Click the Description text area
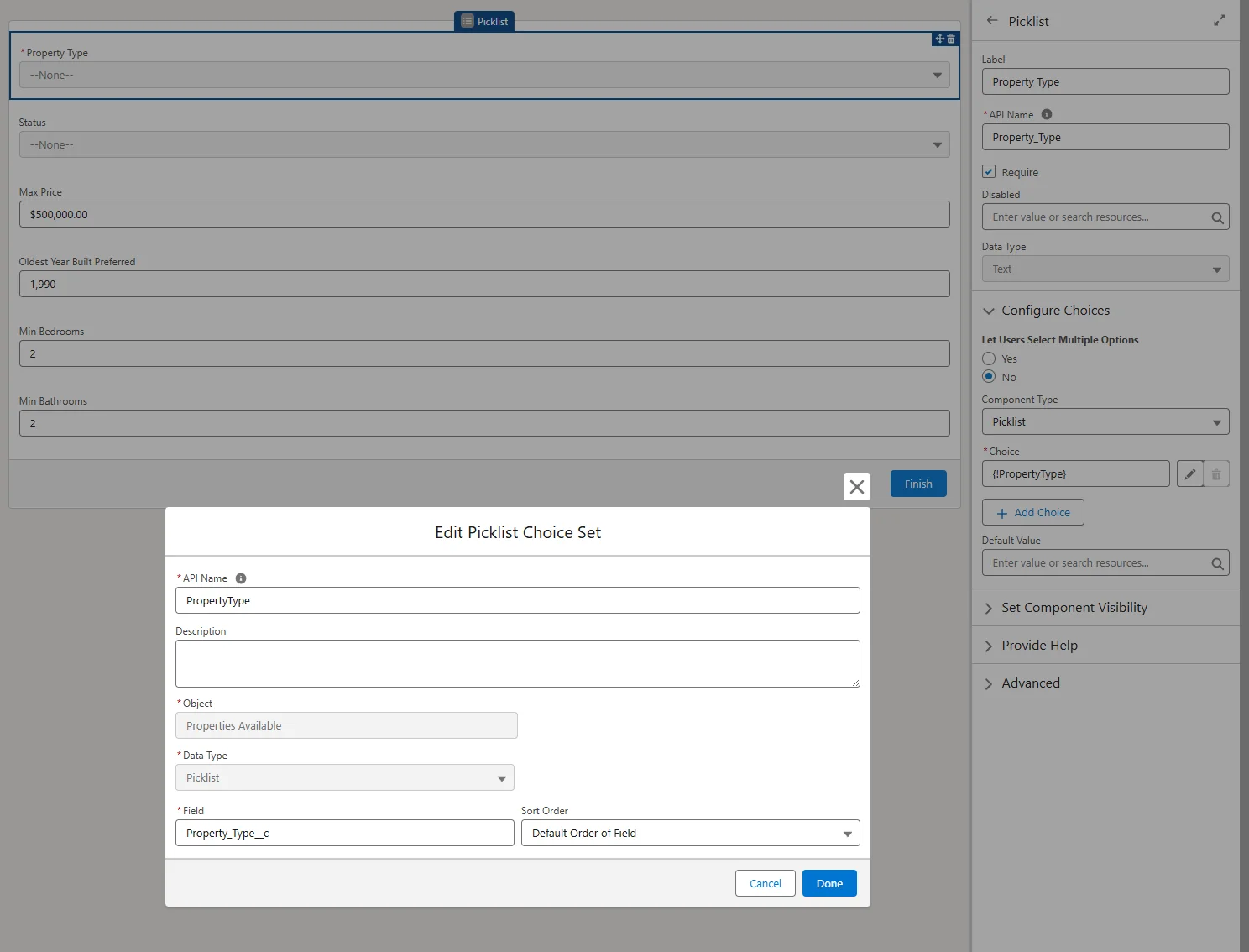The width and height of the screenshot is (1249, 952). 518,663
